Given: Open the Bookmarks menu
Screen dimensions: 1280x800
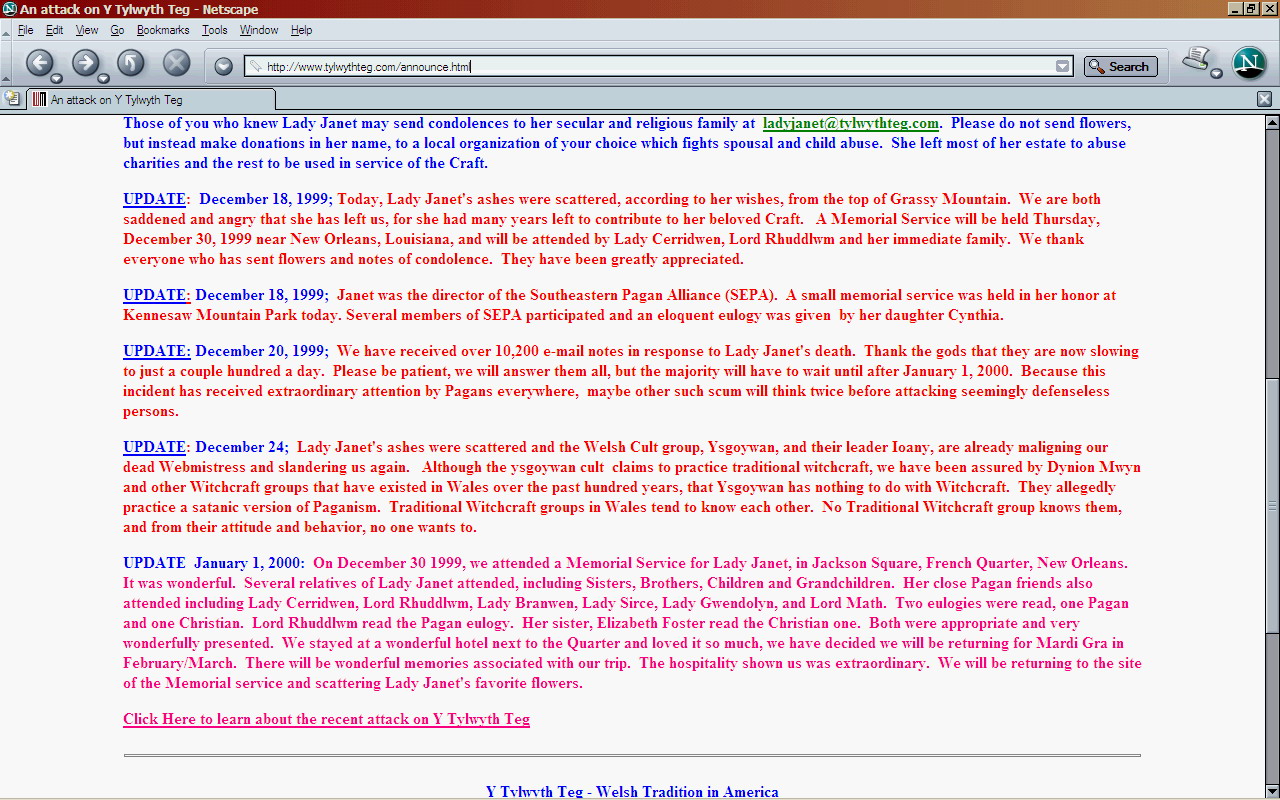Looking at the screenshot, I should 163,30.
